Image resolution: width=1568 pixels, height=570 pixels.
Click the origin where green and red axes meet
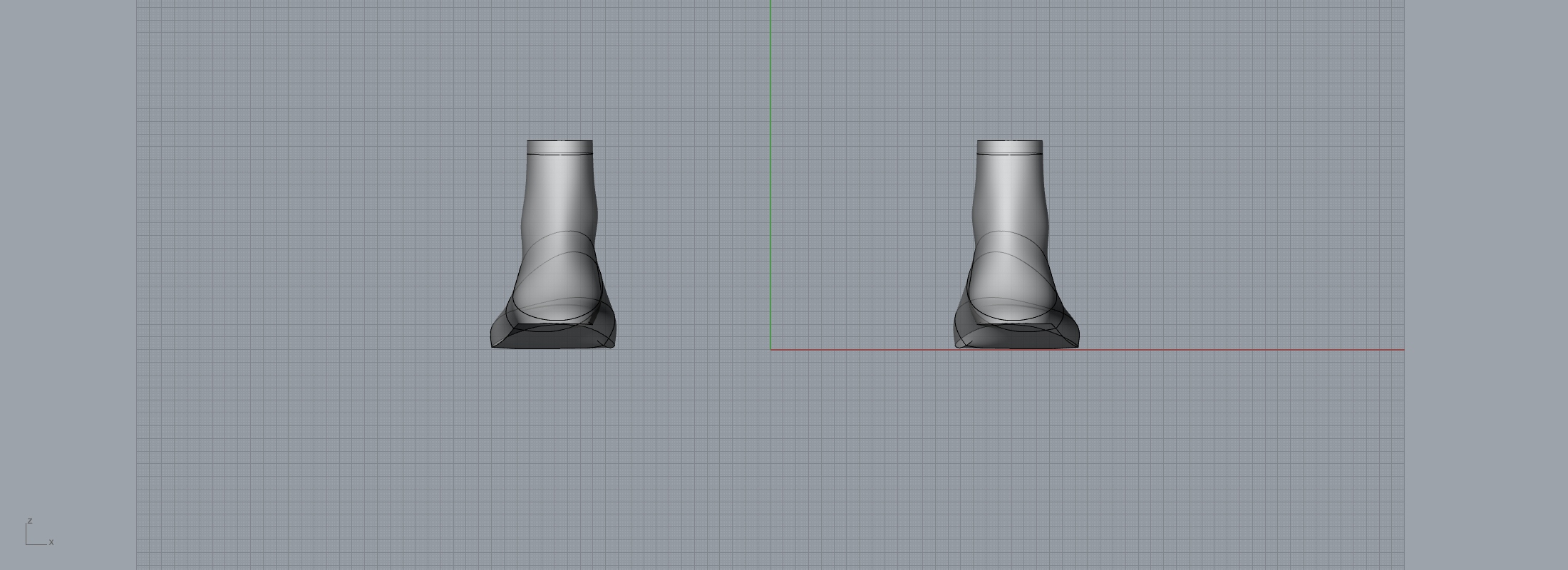click(770, 350)
